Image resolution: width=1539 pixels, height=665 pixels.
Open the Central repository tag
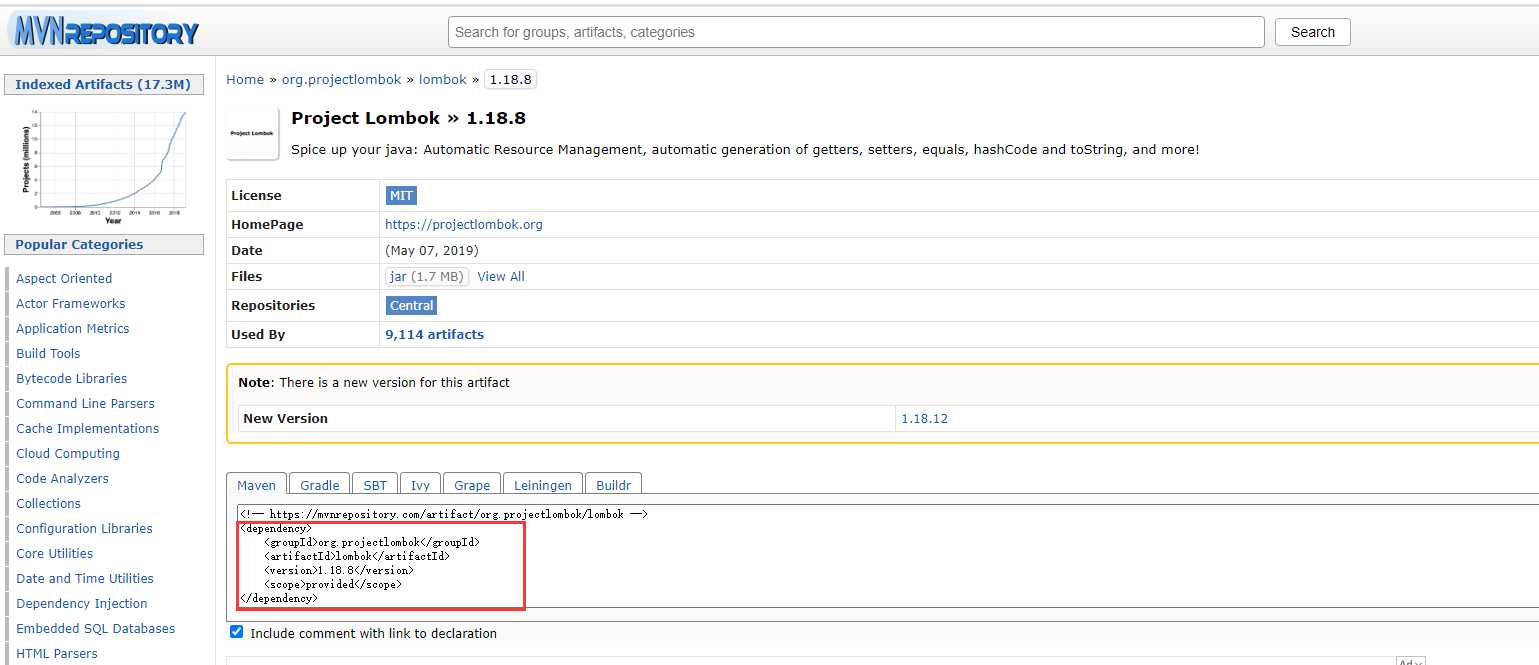(x=412, y=305)
